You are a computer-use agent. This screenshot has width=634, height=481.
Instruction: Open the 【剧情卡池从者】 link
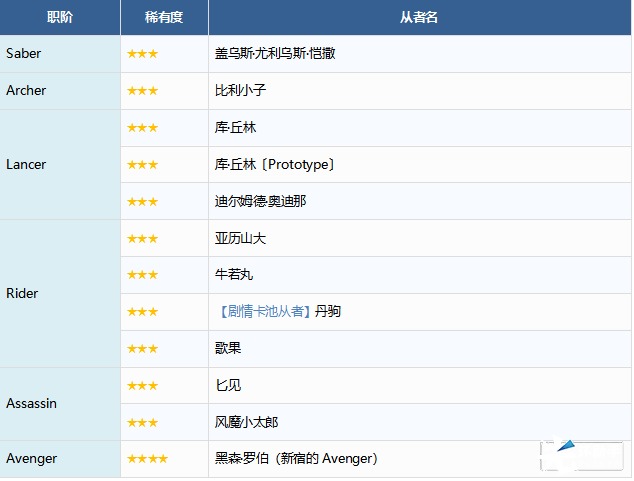(x=263, y=312)
